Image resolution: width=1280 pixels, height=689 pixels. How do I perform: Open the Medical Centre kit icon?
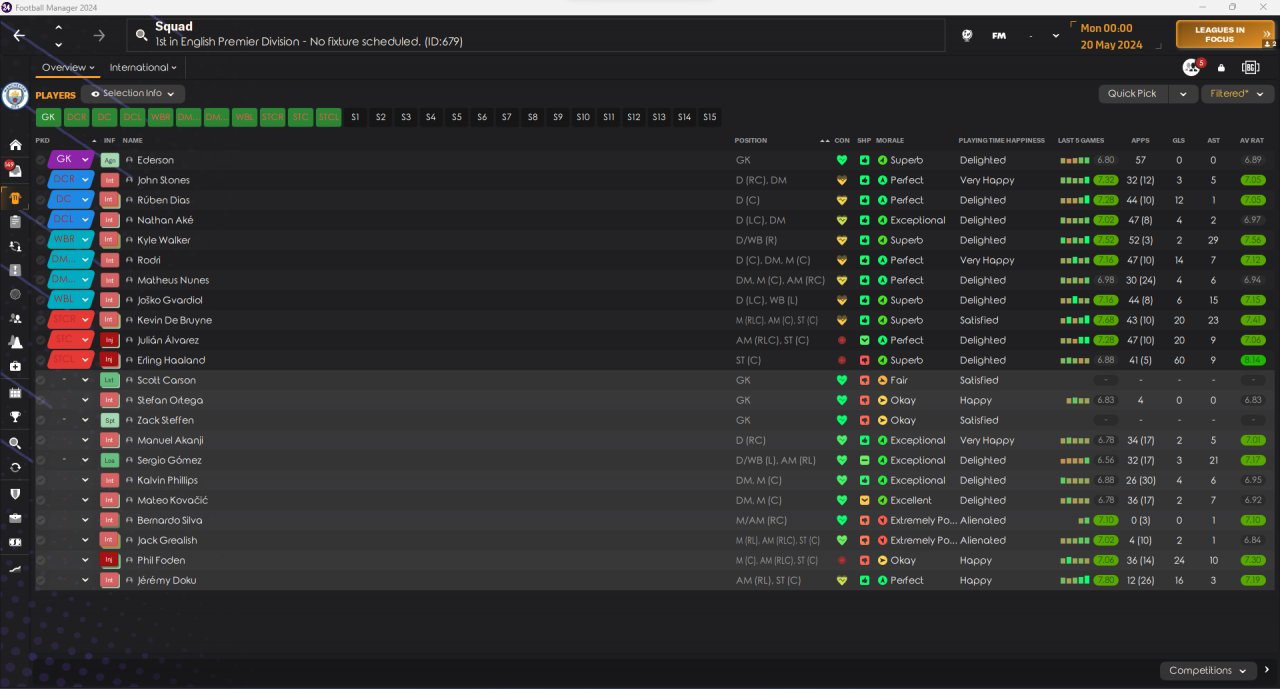click(15, 367)
